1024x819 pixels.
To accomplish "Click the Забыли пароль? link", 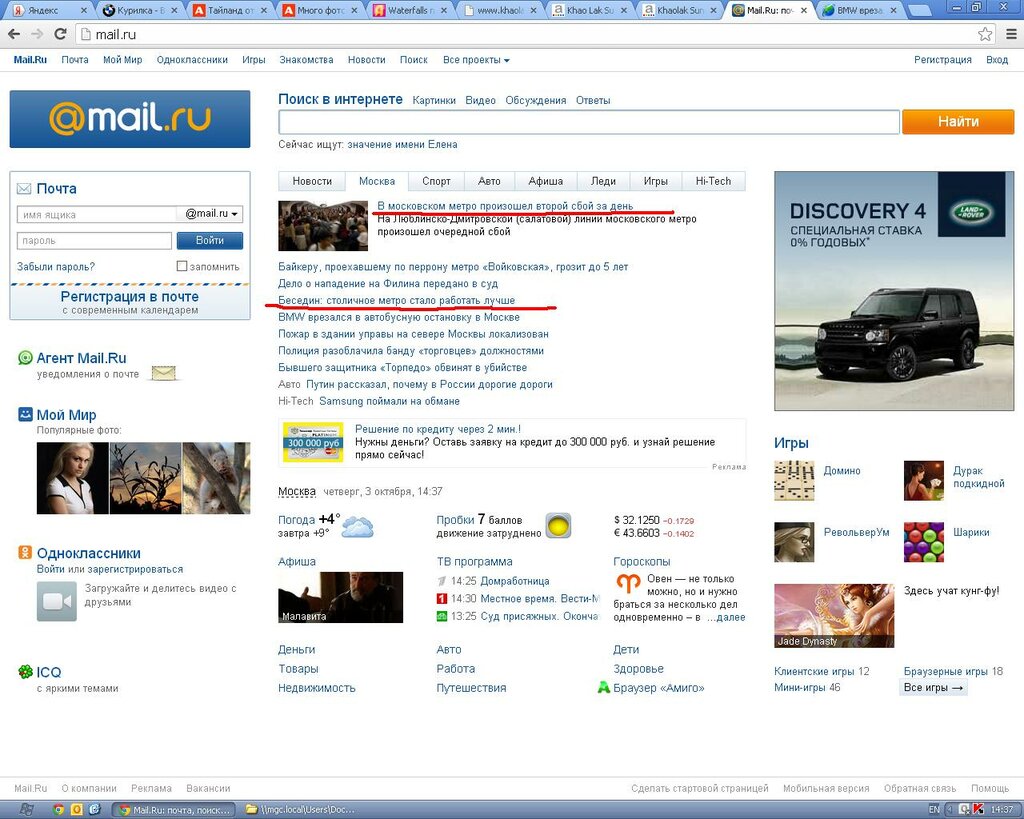I will [56, 266].
